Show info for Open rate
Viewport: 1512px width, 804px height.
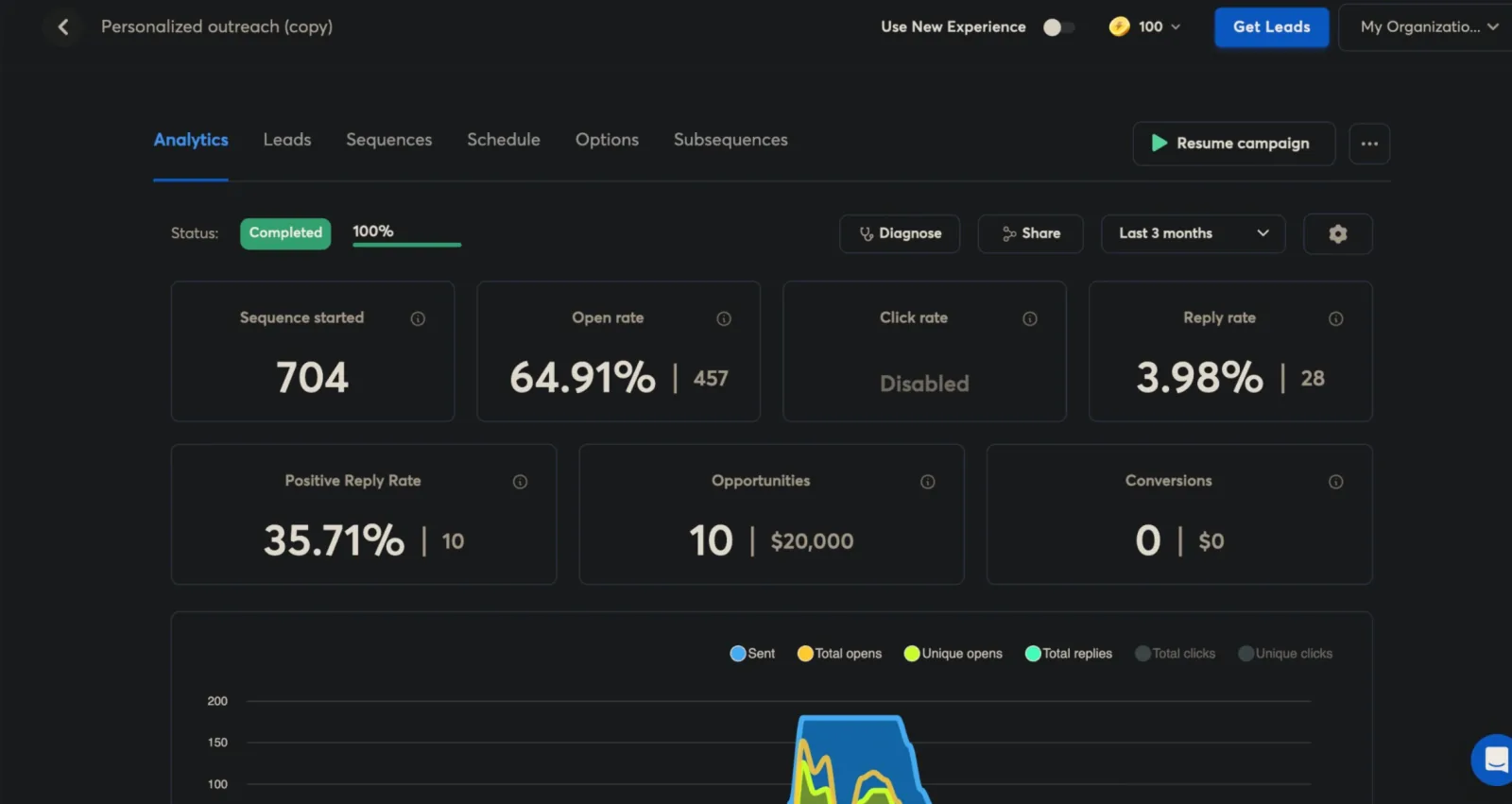724,319
